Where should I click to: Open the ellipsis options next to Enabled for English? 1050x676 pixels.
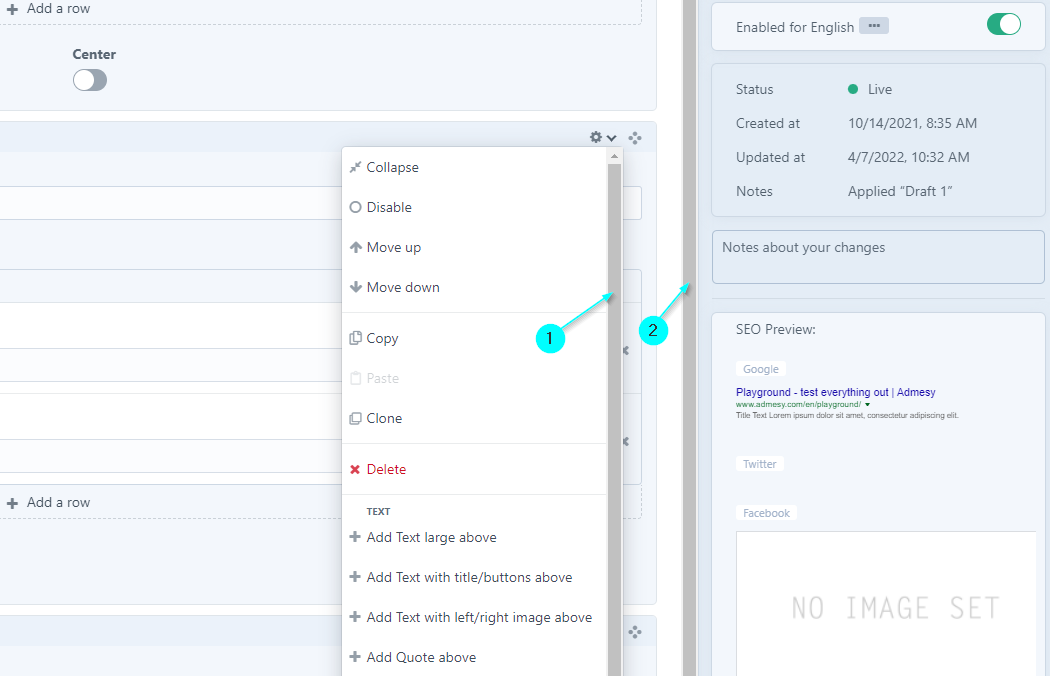pos(874,26)
